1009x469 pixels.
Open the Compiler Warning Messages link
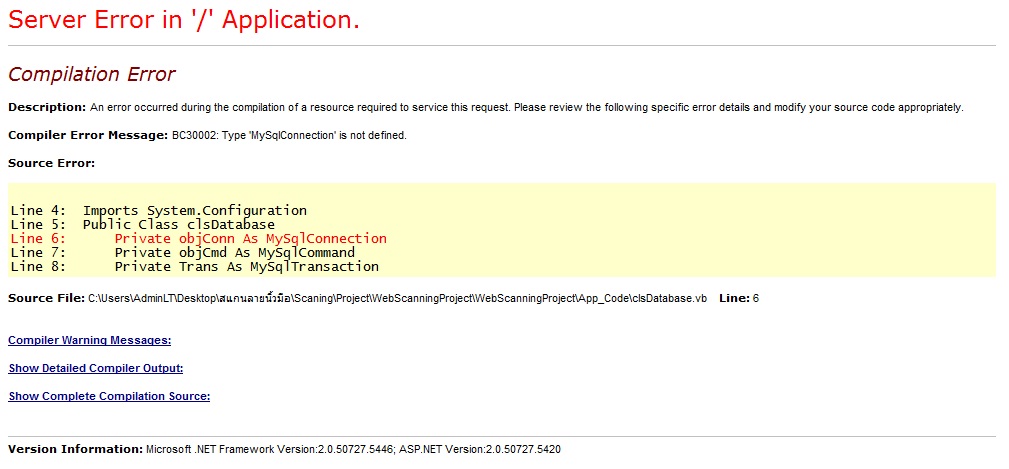click(89, 340)
